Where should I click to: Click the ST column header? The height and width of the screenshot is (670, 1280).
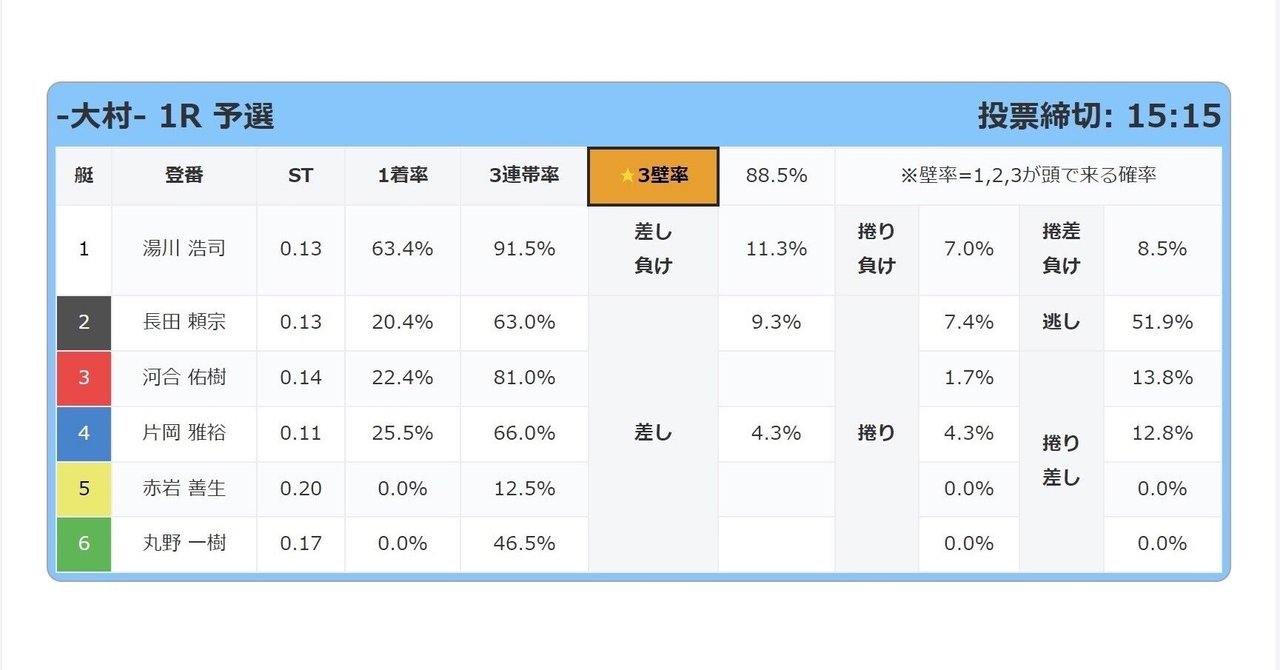[301, 176]
